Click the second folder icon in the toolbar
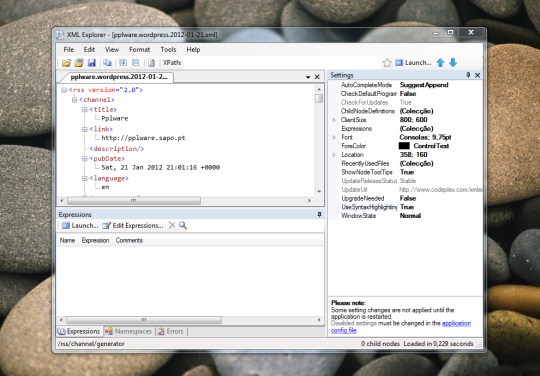 pyautogui.click(x=79, y=63)
